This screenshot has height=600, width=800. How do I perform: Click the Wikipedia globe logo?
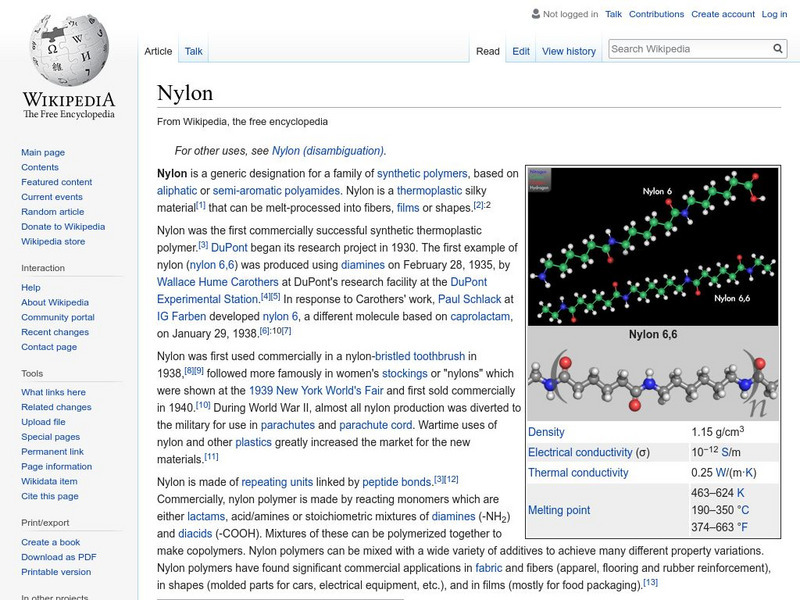(68, 50)
